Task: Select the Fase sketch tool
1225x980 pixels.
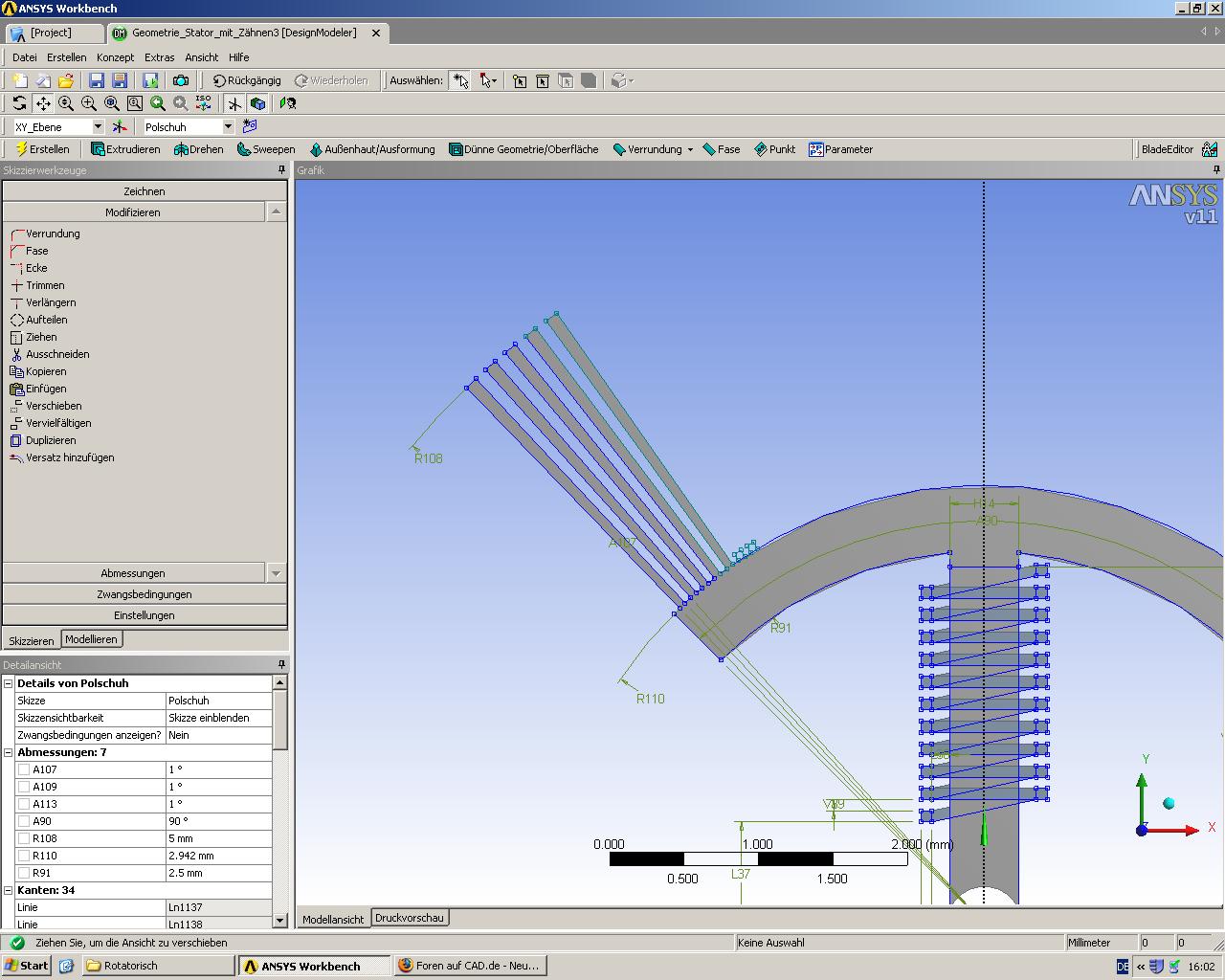Action: tap(29, 251)
